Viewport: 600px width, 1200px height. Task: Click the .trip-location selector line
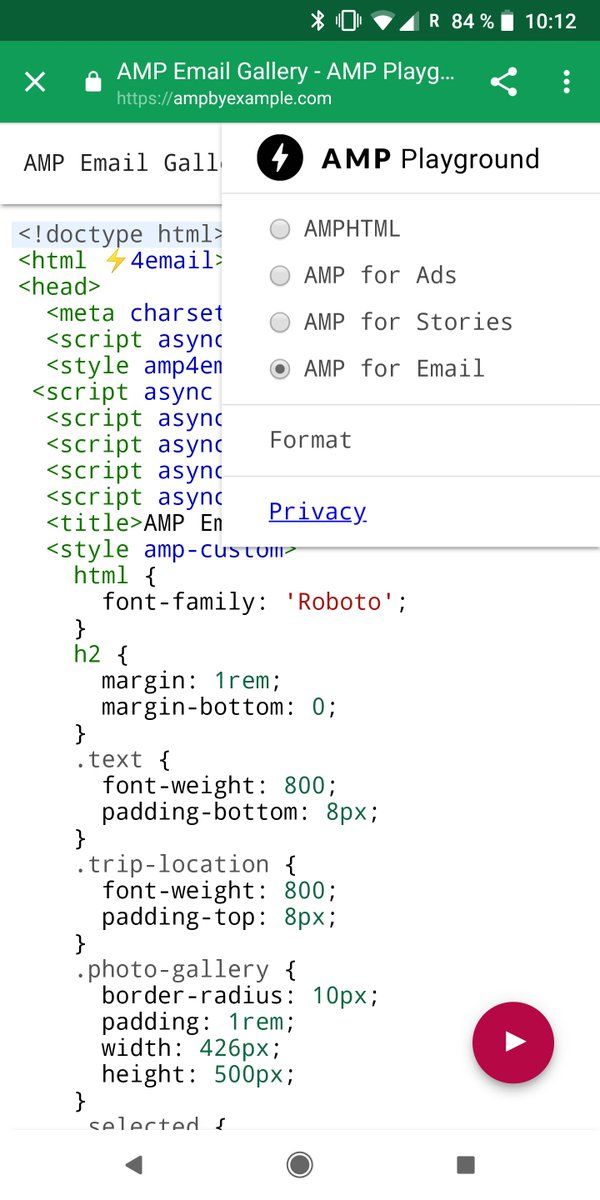click(185, 864)
